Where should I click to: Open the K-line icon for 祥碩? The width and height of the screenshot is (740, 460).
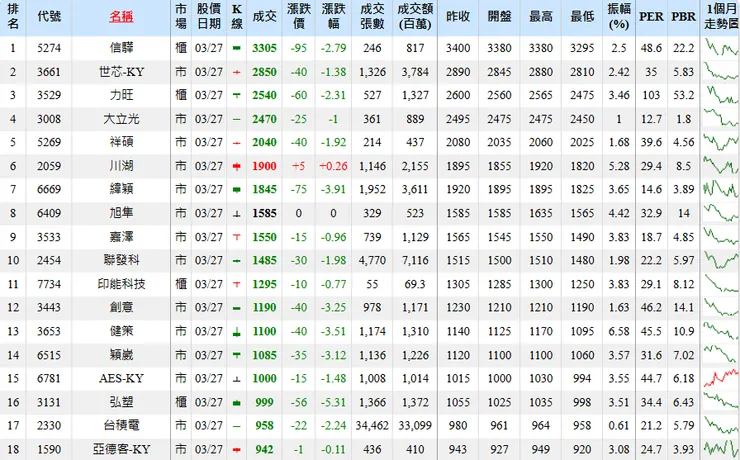(x=237, y=143)
